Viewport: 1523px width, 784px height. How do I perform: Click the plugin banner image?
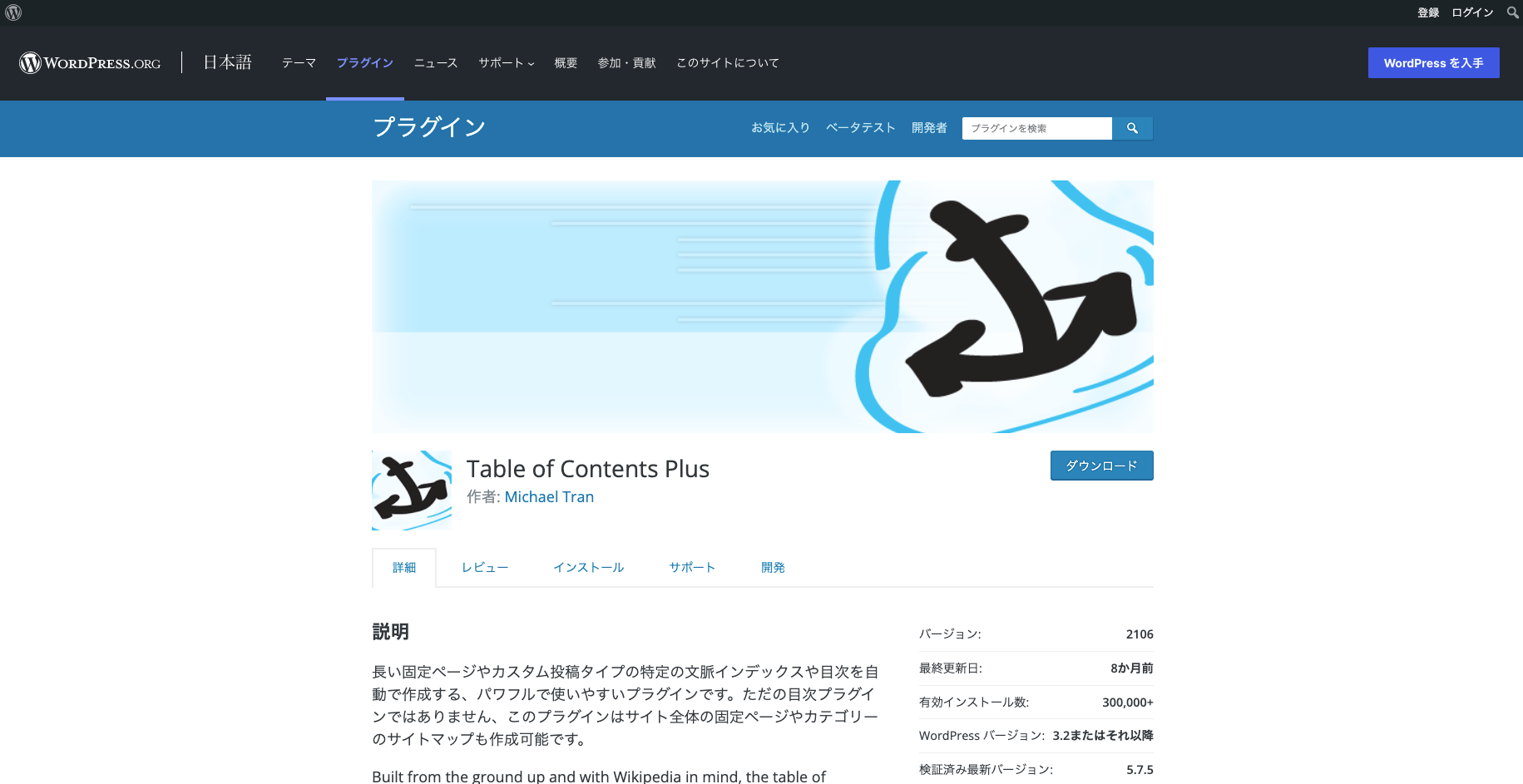pyautogui.click(x=762, y=307)
